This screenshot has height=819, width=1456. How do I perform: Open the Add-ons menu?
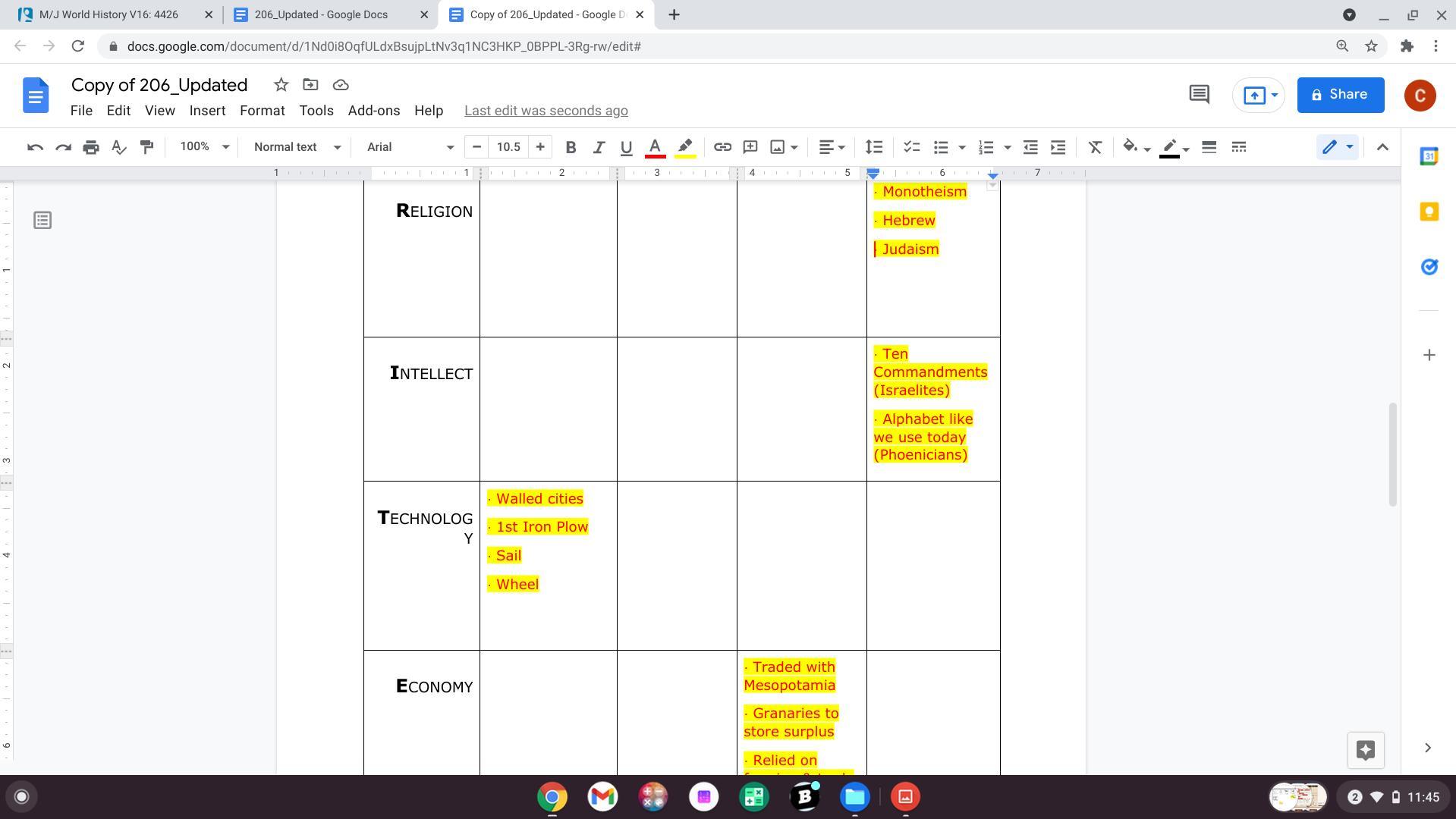click(x=374, y=111)
